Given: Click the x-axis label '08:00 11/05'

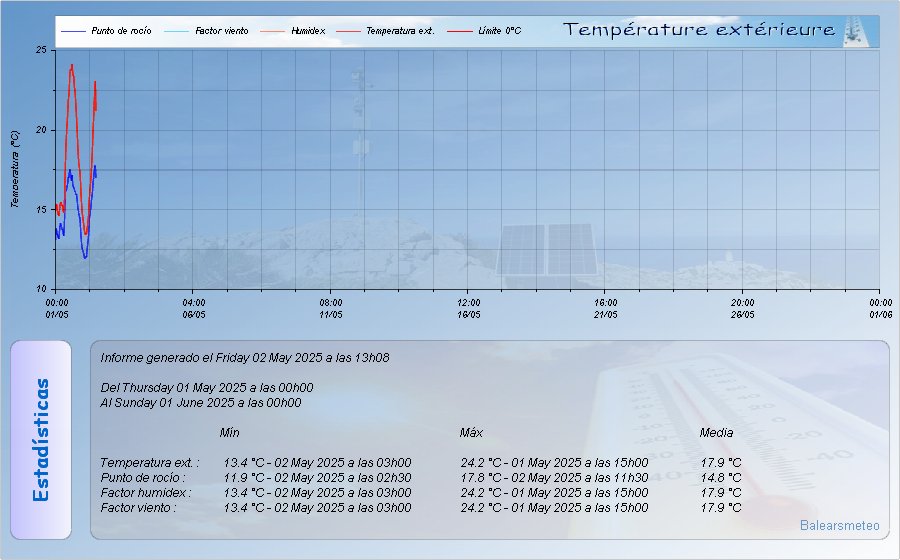Looking at the screenshot, I should coord(331,309).
